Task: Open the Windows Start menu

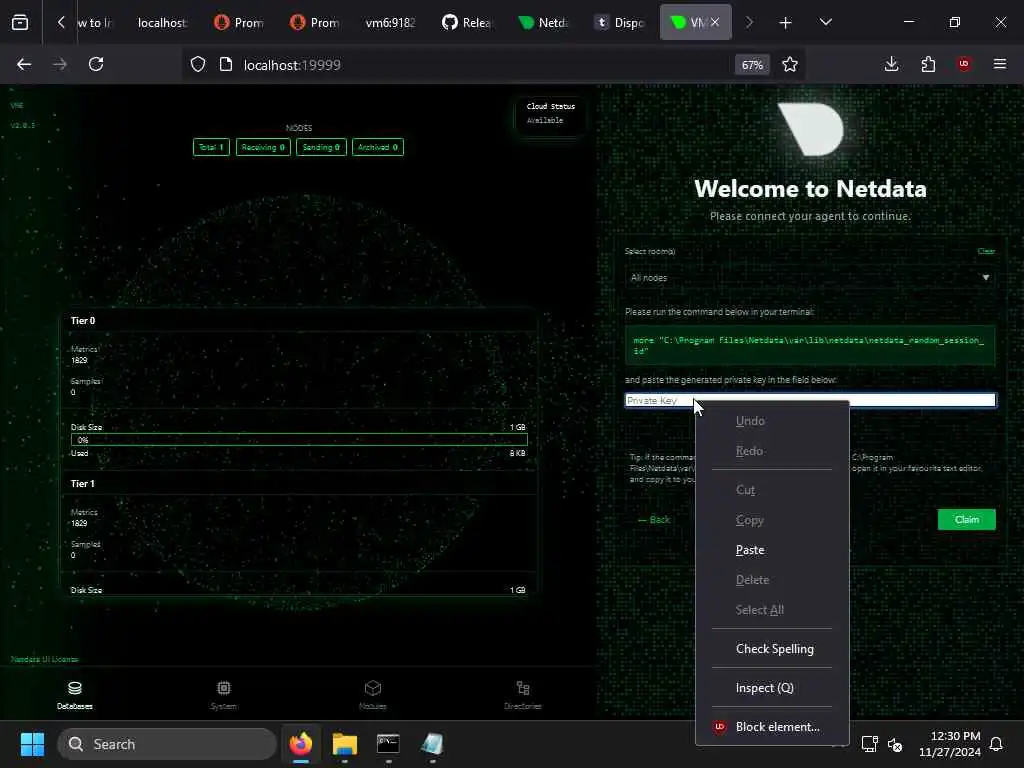Action: point(32,744)
